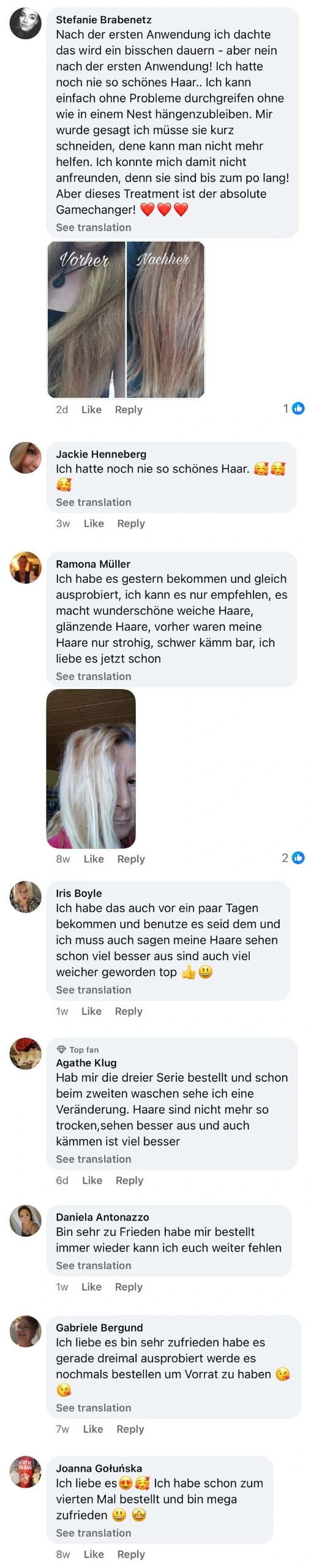Open Ramona Müller's blonde hair photo
Viewport: 311px width, 1568px height.
coord(91,768)
